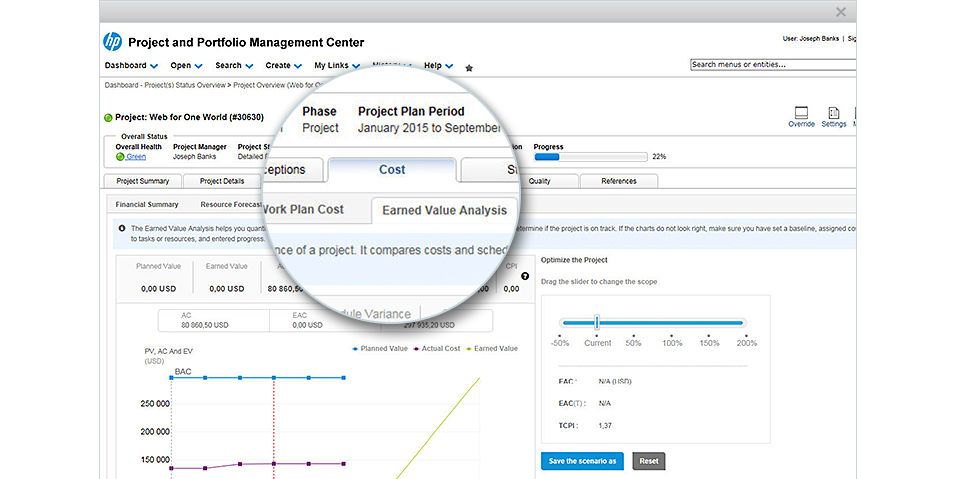Screen dimensions: 956x479
Task: Click the Save the scenario as button
Action: point(583,461)
